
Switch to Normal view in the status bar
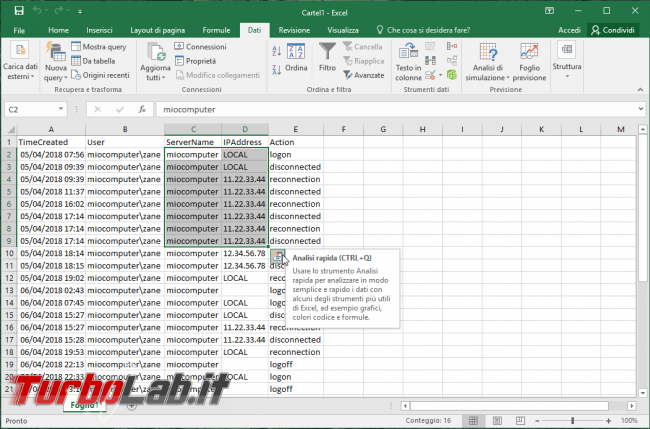pos(473,421)
